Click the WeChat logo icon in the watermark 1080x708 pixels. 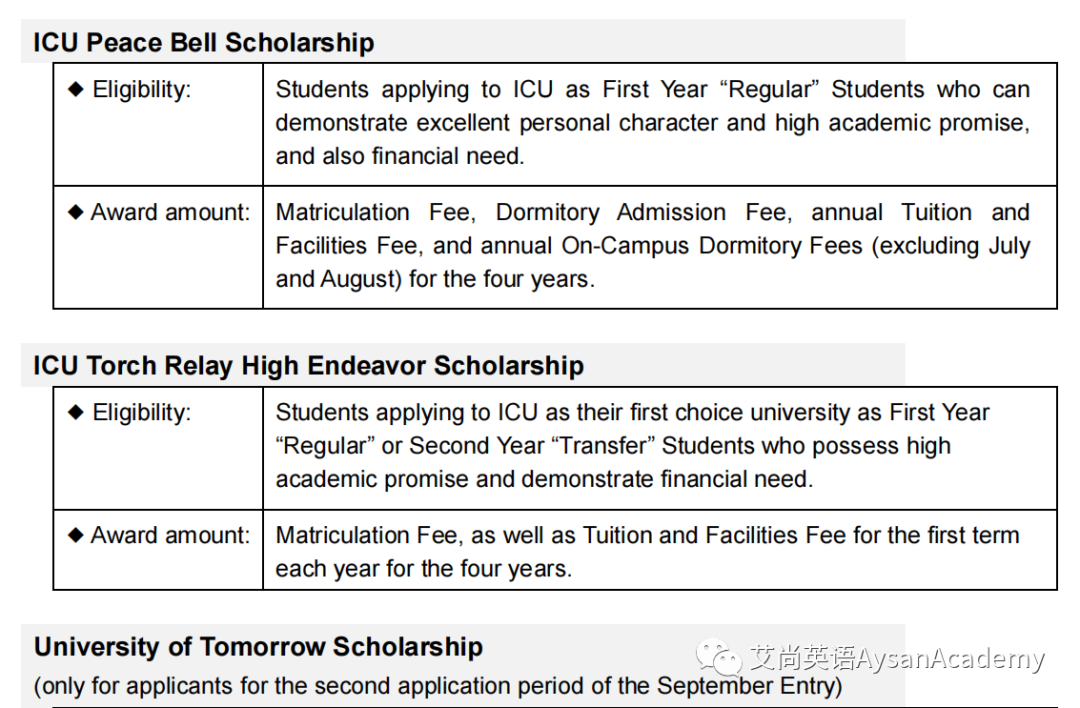pyautogui.click(x=718, y=656)
